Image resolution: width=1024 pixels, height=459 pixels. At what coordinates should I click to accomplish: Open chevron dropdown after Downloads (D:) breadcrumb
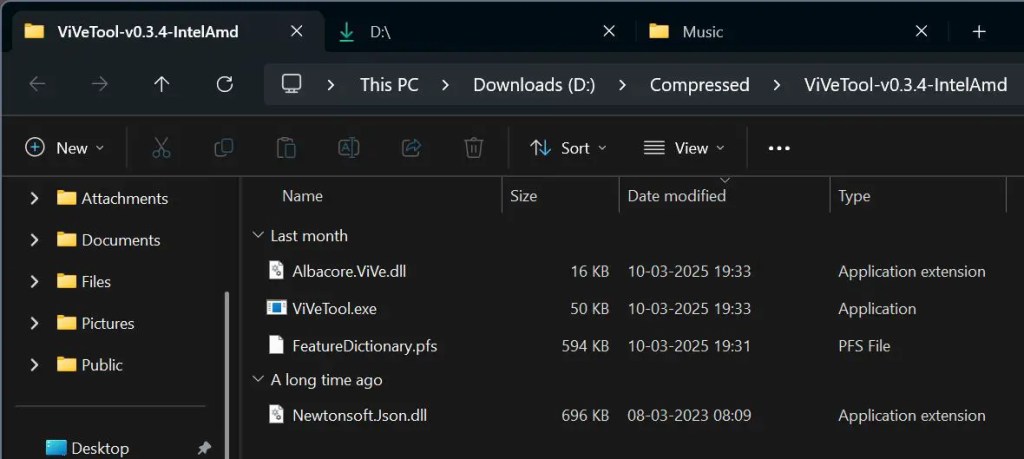point(622,85)
